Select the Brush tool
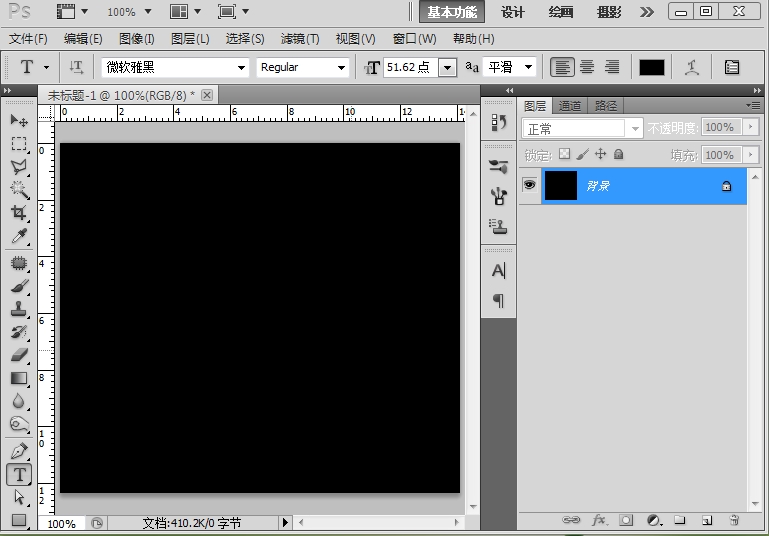Image resolution: width=769 pixels, height=536 pixels. point(19,286)
